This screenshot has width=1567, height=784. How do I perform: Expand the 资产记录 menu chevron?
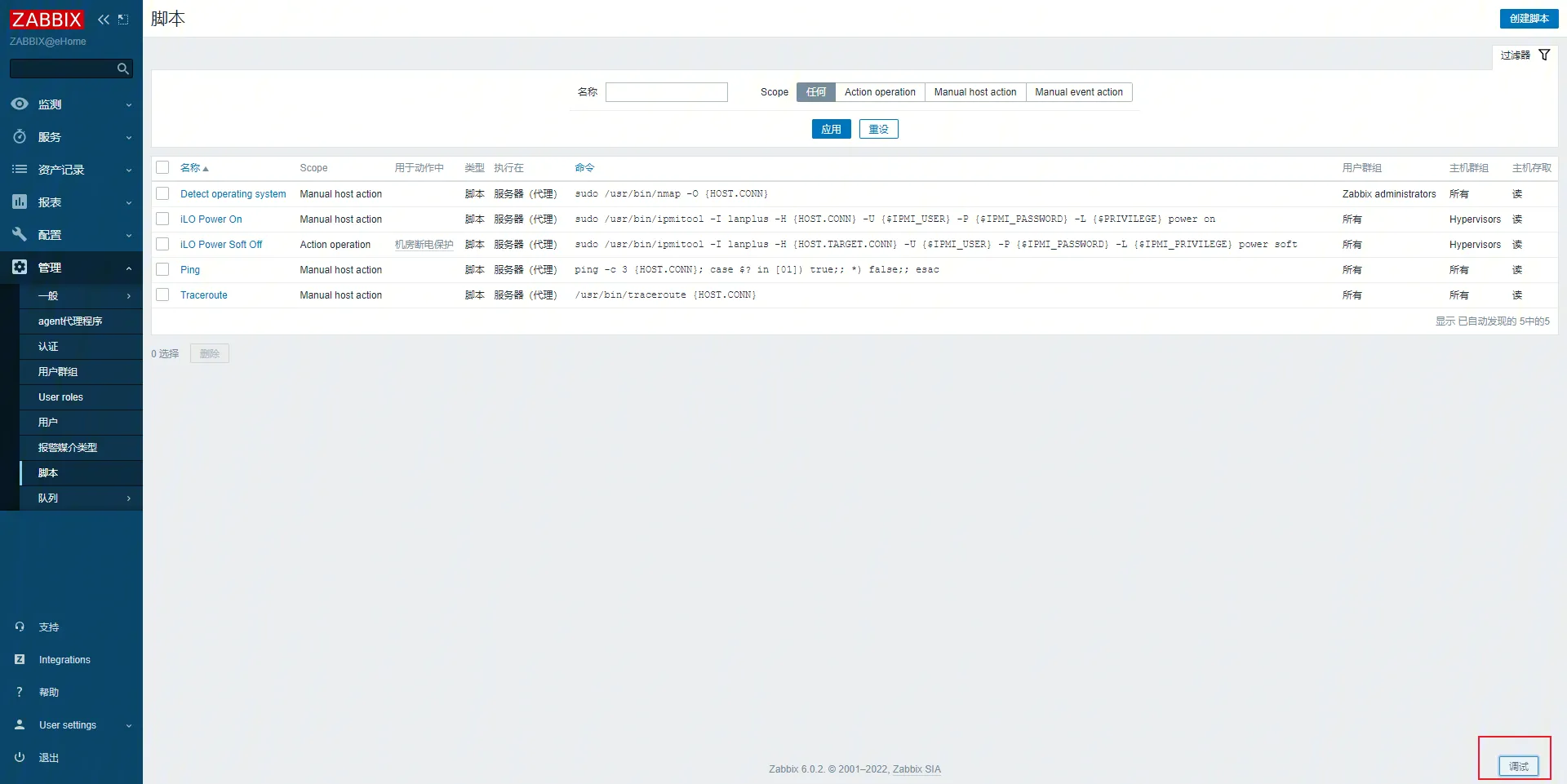coord(129,171)
